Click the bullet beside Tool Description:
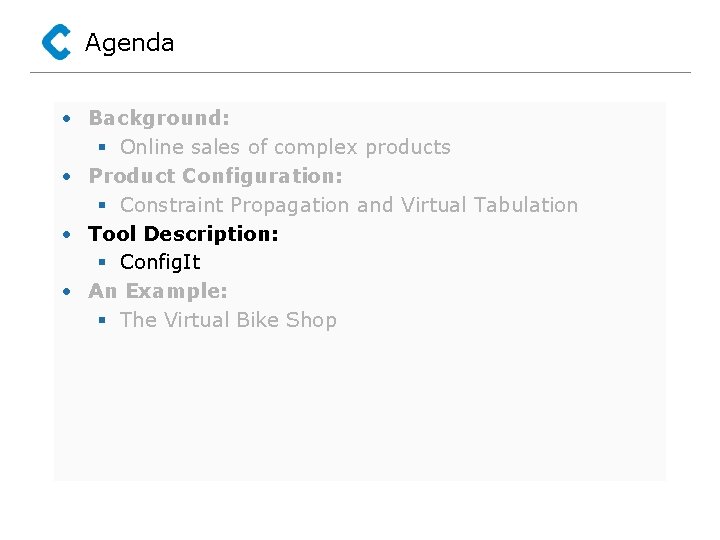 click(67, 235)
